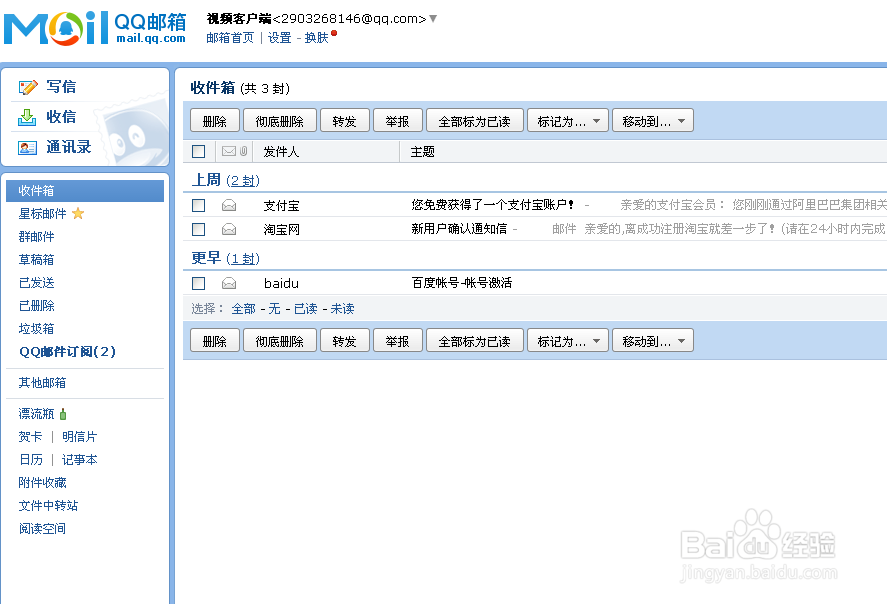
Task: Check the baidu email checkbox
Action: coord(199,283)
